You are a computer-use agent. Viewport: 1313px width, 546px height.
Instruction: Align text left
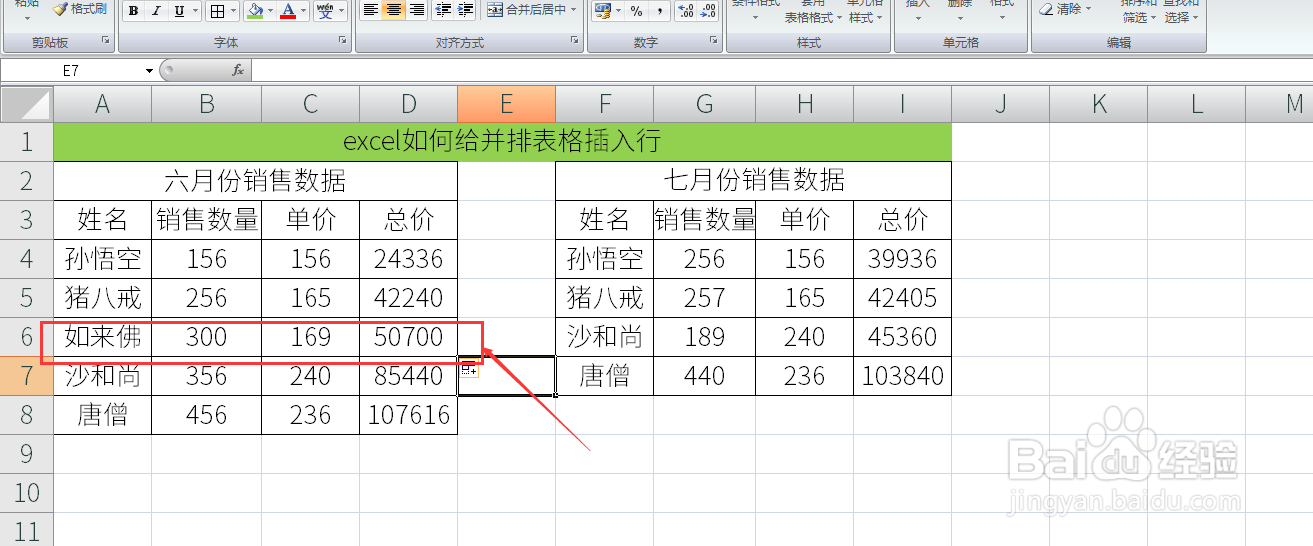tap(370, 10)
